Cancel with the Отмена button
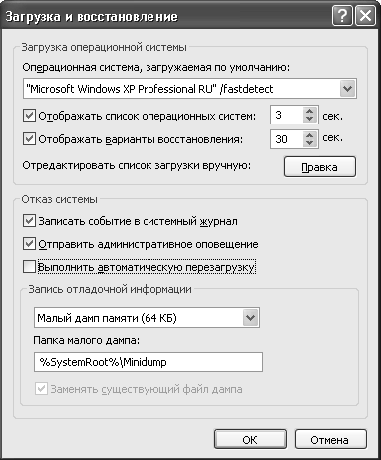381x460 pixels. 330,440
